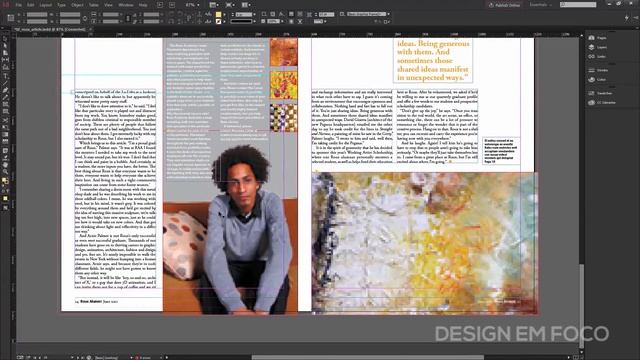
Task: Open the Object menu
Action: coord(77,5)
